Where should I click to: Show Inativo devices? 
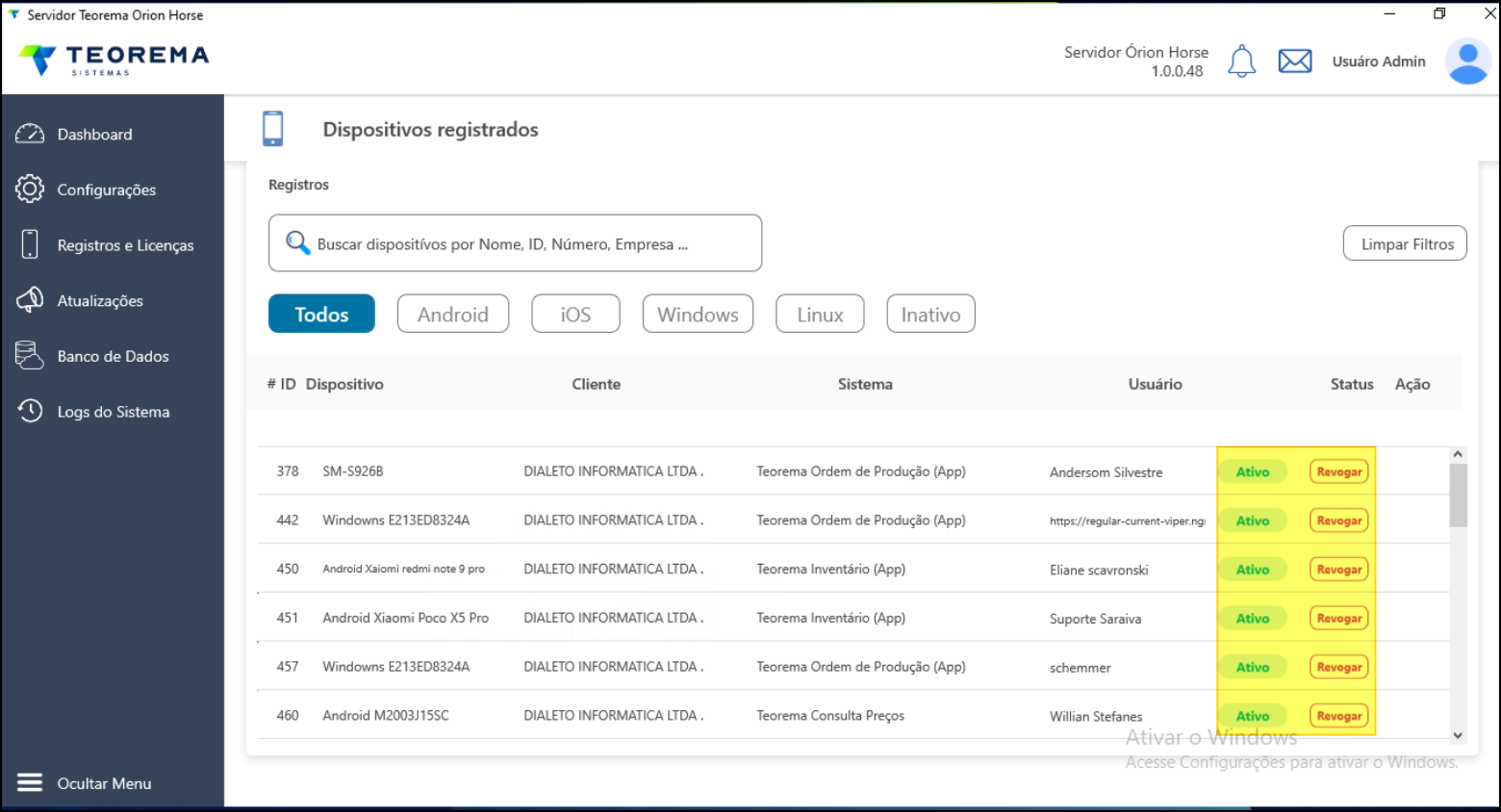click(x=930, y=314)
